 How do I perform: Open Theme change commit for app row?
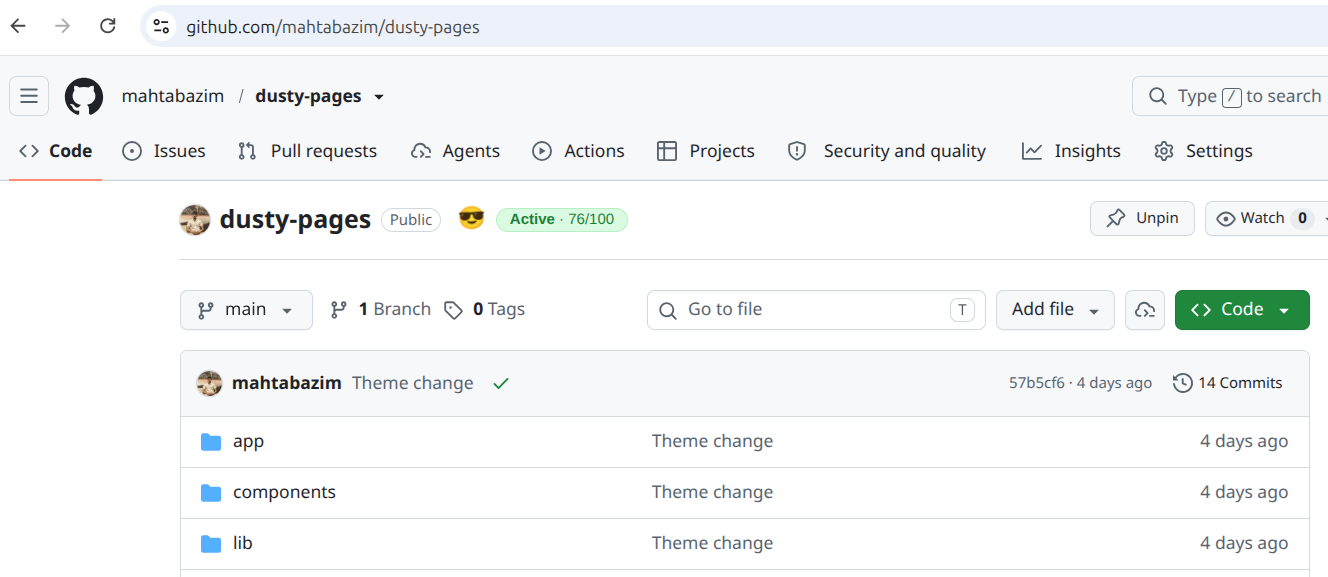[712, 441]
